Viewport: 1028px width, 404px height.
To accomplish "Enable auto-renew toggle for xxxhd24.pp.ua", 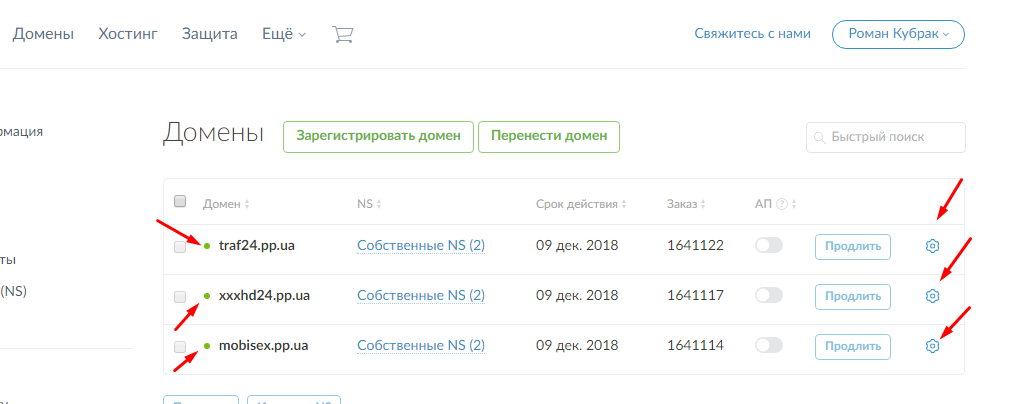I will (769, 296).
